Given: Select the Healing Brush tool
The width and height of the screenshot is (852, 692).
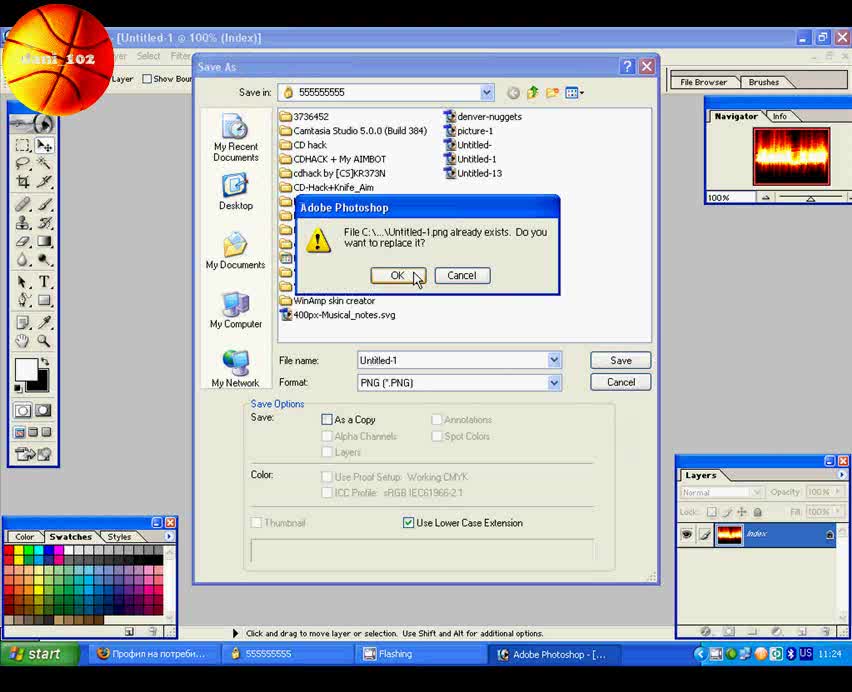Looking at the screenshot, I should tap(22, 204).
